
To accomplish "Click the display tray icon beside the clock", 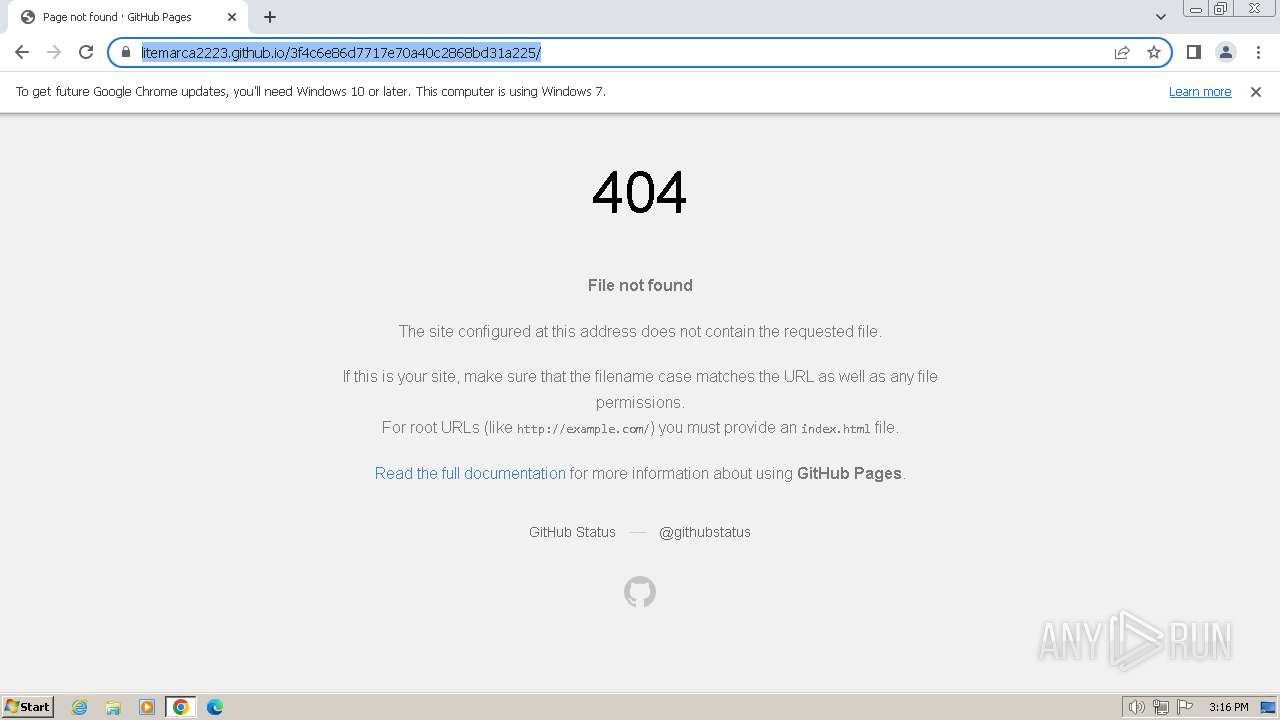I will (1268, 707).
